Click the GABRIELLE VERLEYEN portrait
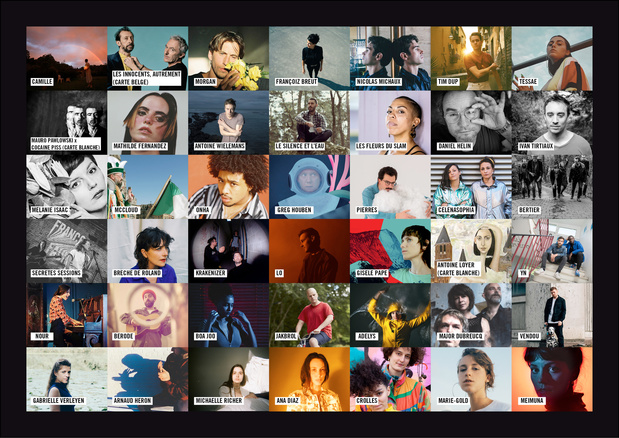619x438 pixels. click(x=67, y=379)
